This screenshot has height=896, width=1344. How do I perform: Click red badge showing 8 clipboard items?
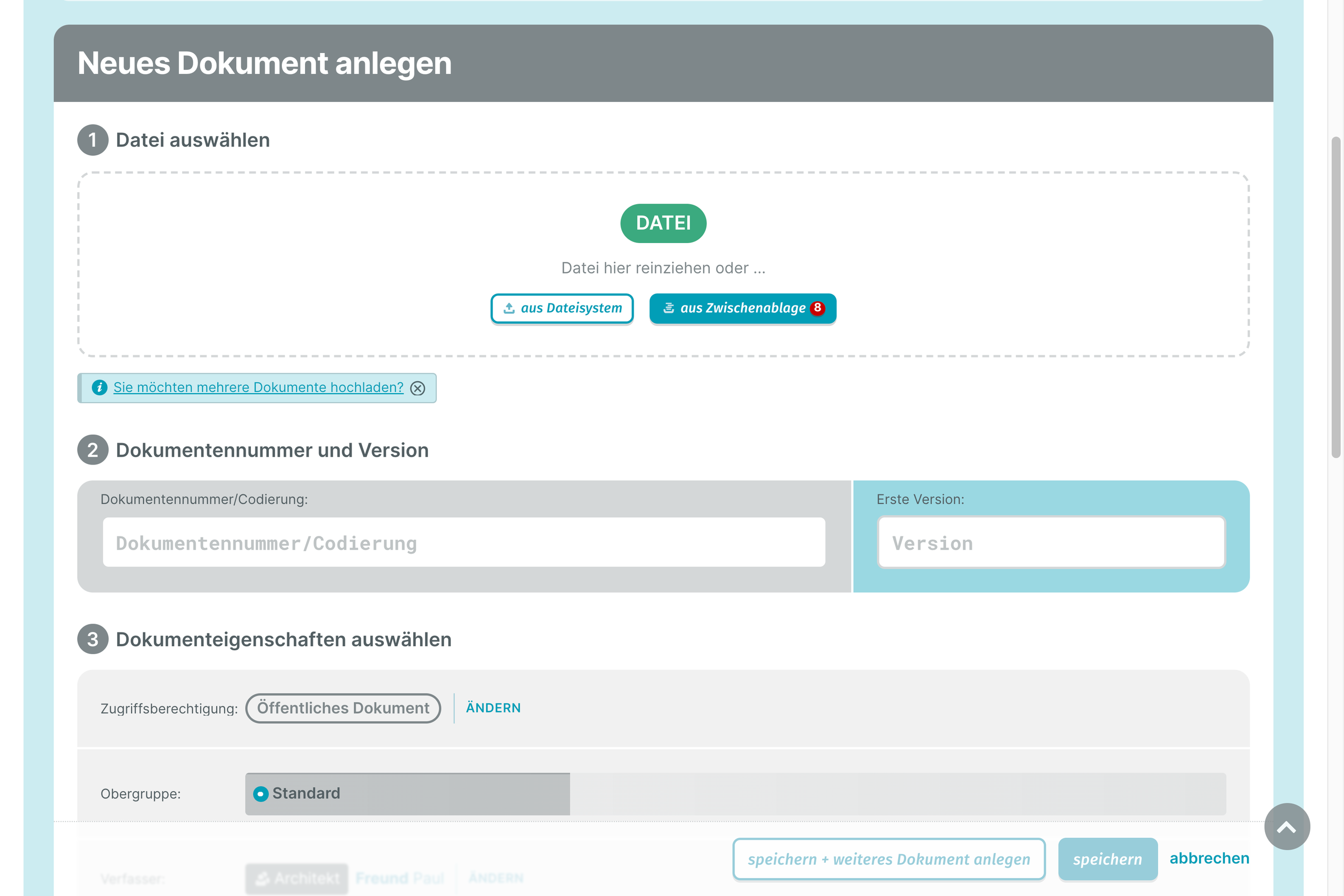[817, 308]
